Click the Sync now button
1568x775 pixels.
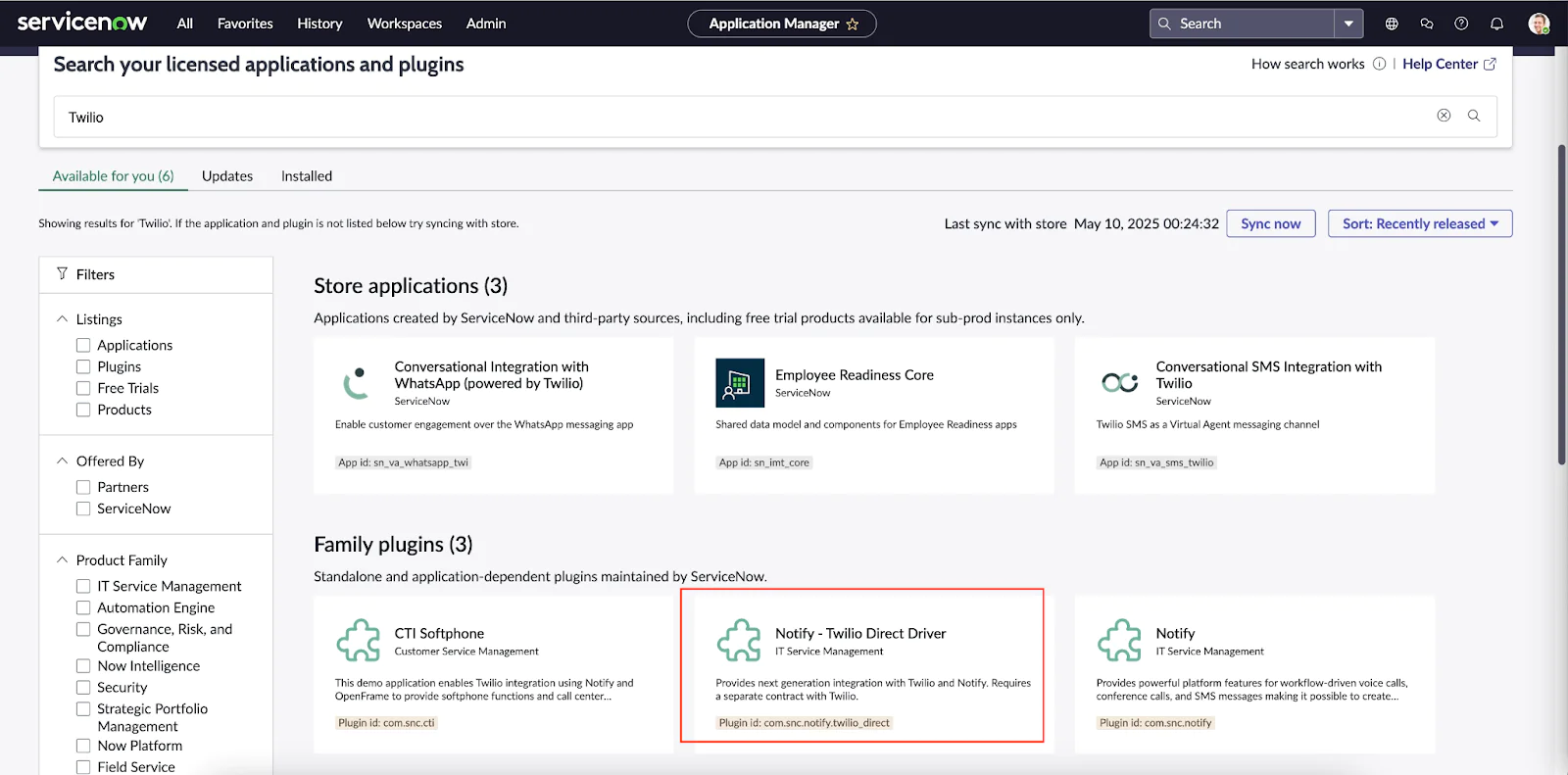pos(1271,223)
